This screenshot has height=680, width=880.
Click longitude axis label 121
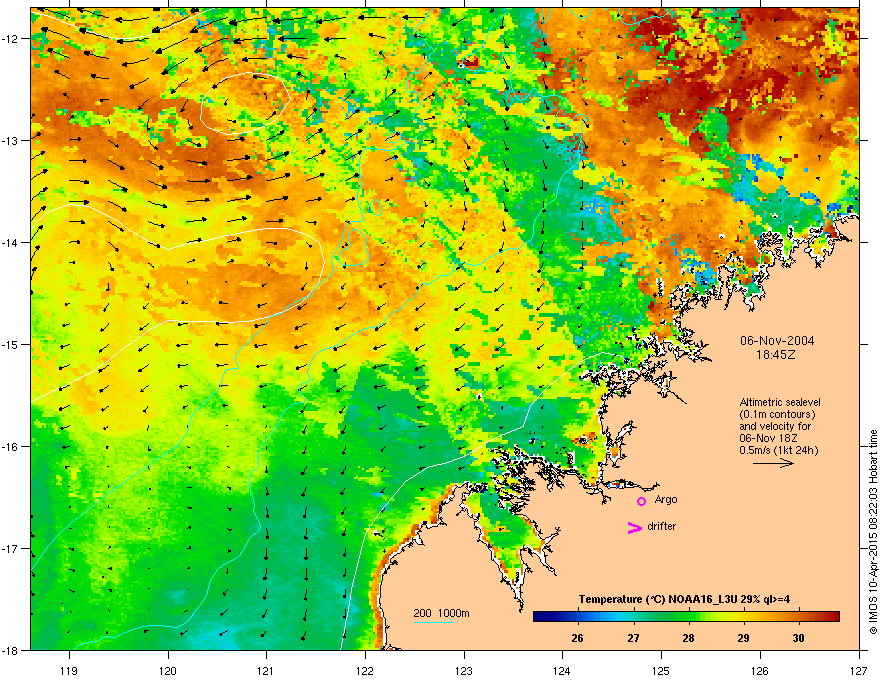click(x=266, y=670)
